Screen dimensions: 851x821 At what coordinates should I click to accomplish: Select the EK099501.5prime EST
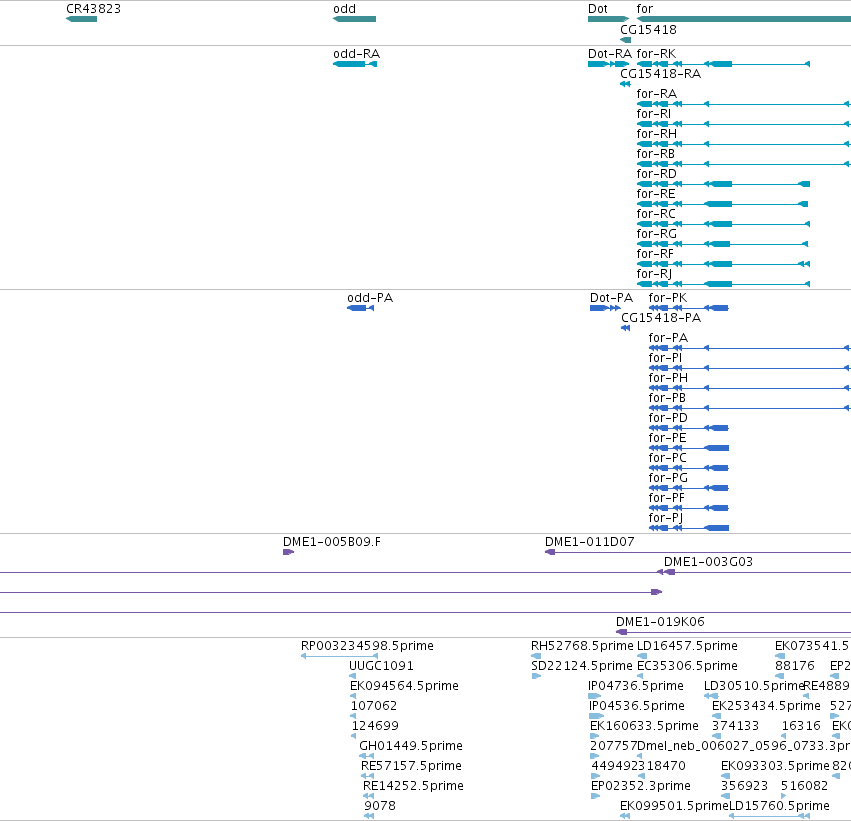[625, 816]
